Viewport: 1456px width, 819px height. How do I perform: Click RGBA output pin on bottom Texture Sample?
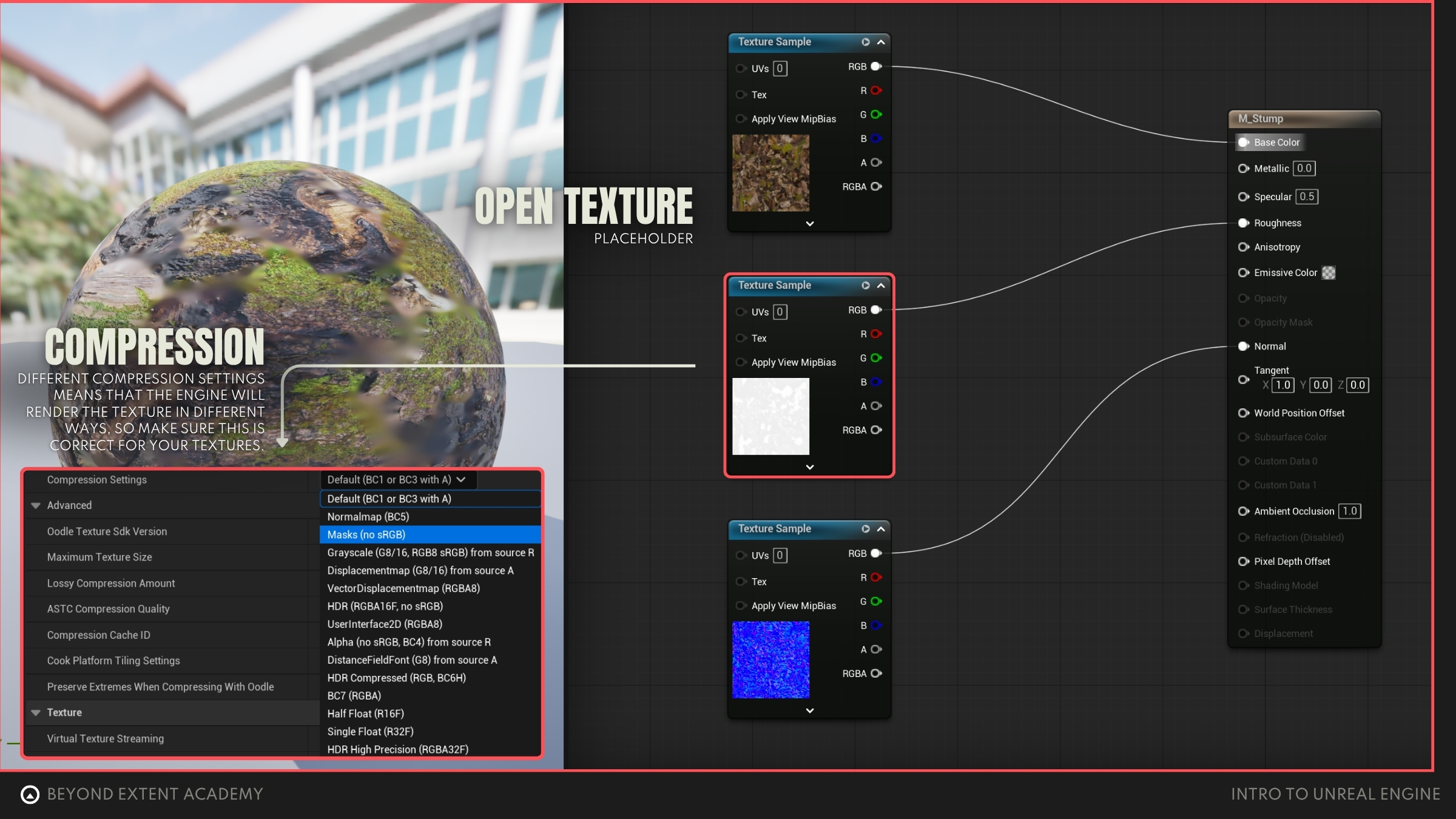(875, 673)
